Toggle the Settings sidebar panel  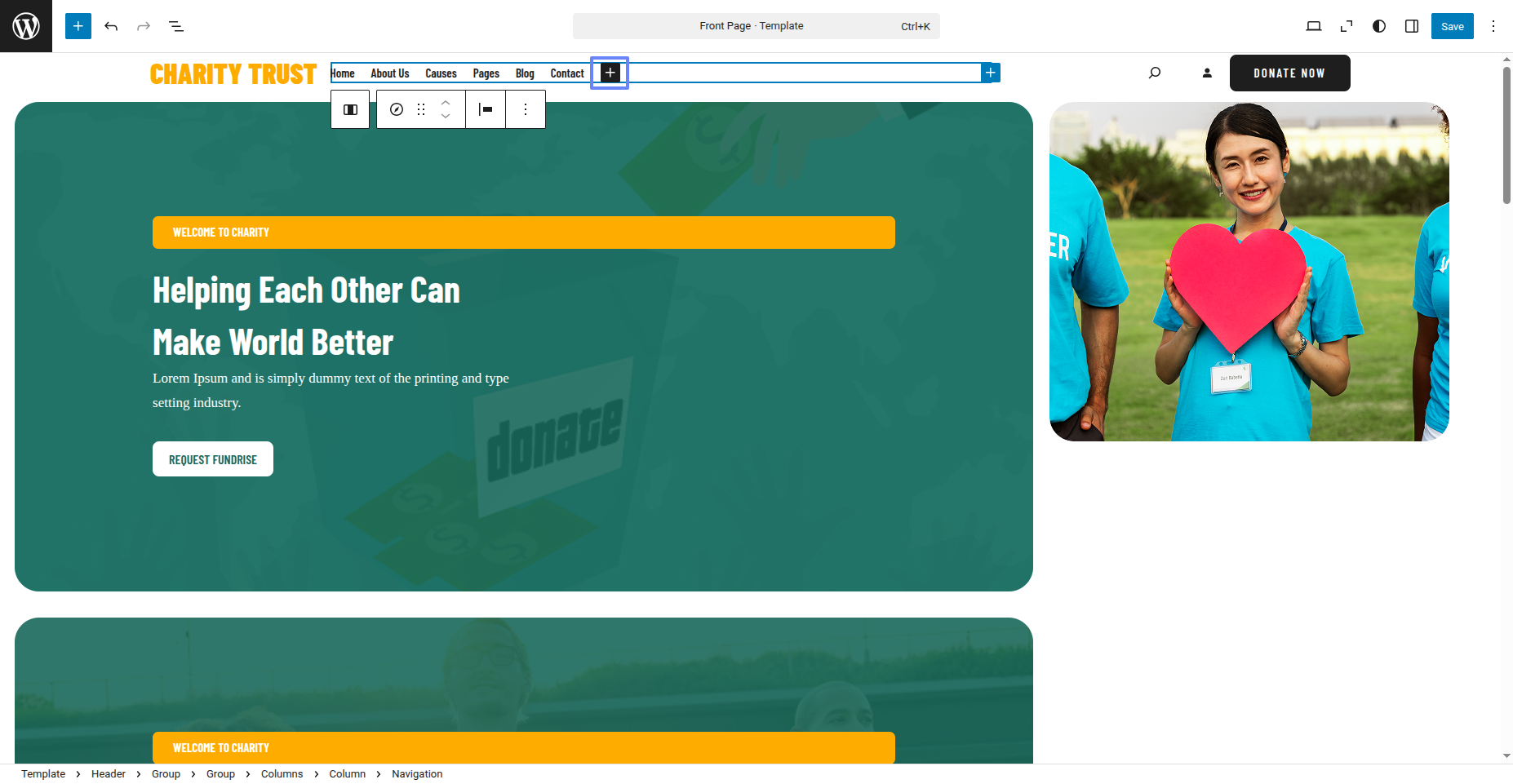[1412, 26]
